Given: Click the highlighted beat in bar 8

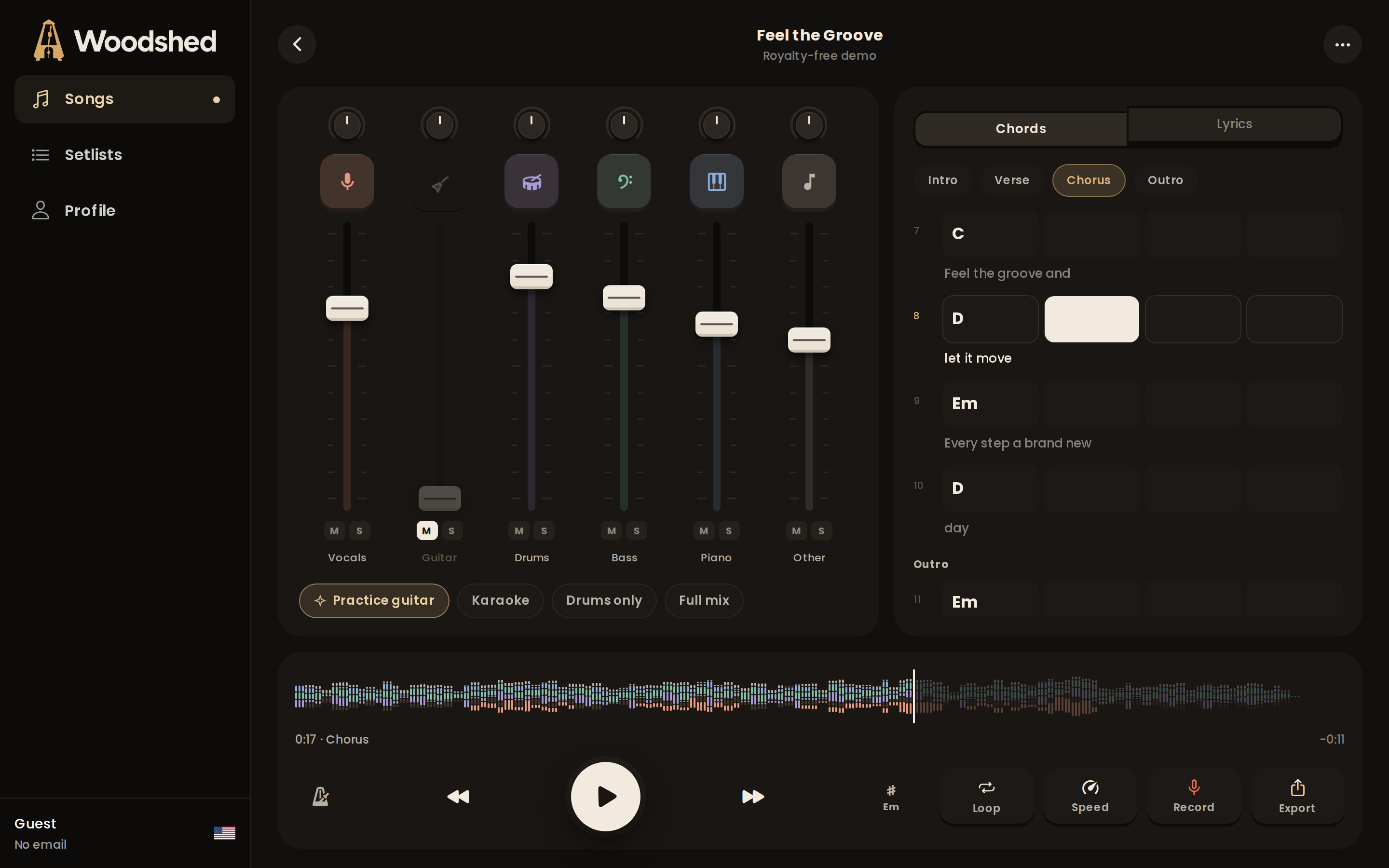Looking at the screenshot, I should pos(1092,319).
